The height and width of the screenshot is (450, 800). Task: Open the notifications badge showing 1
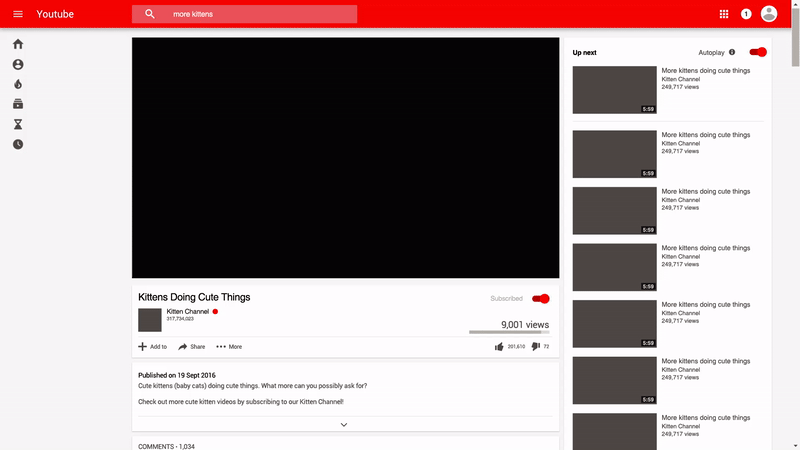746,14
